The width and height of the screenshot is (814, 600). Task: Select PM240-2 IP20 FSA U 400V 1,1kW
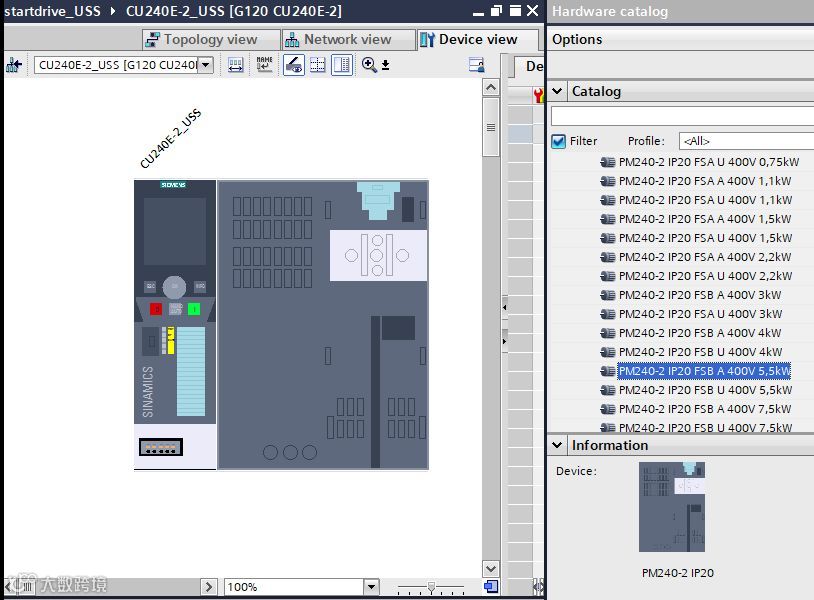(x=705, y=200)
